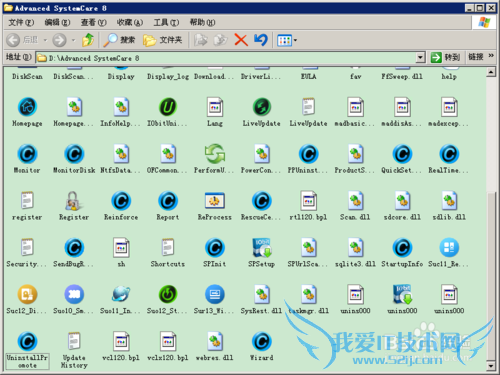500x375 pixels.
Task: Toggle the Folders (文件夹) pane
Action: (163, 40)
